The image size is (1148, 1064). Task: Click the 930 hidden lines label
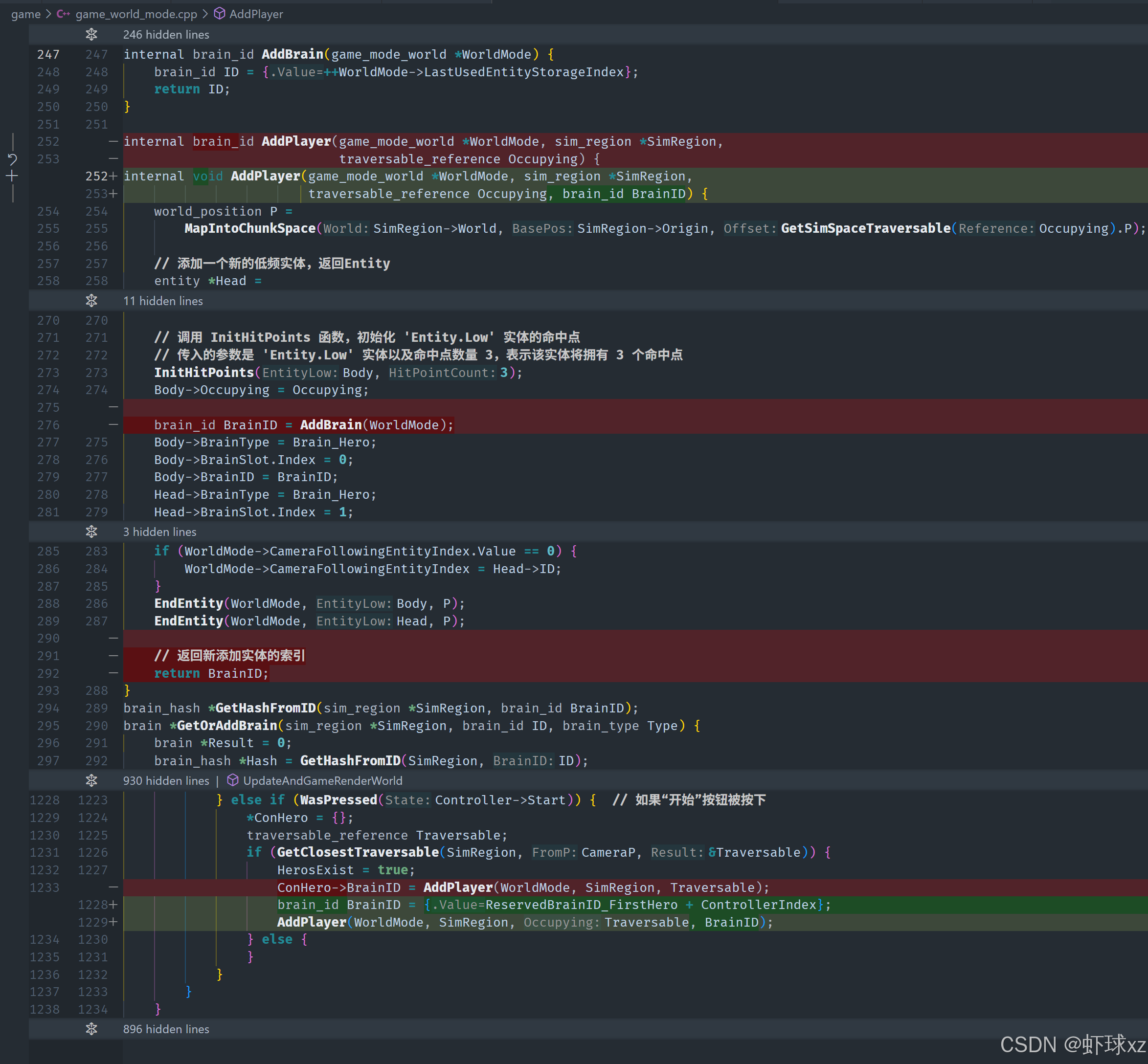click(x=166, y=780)
